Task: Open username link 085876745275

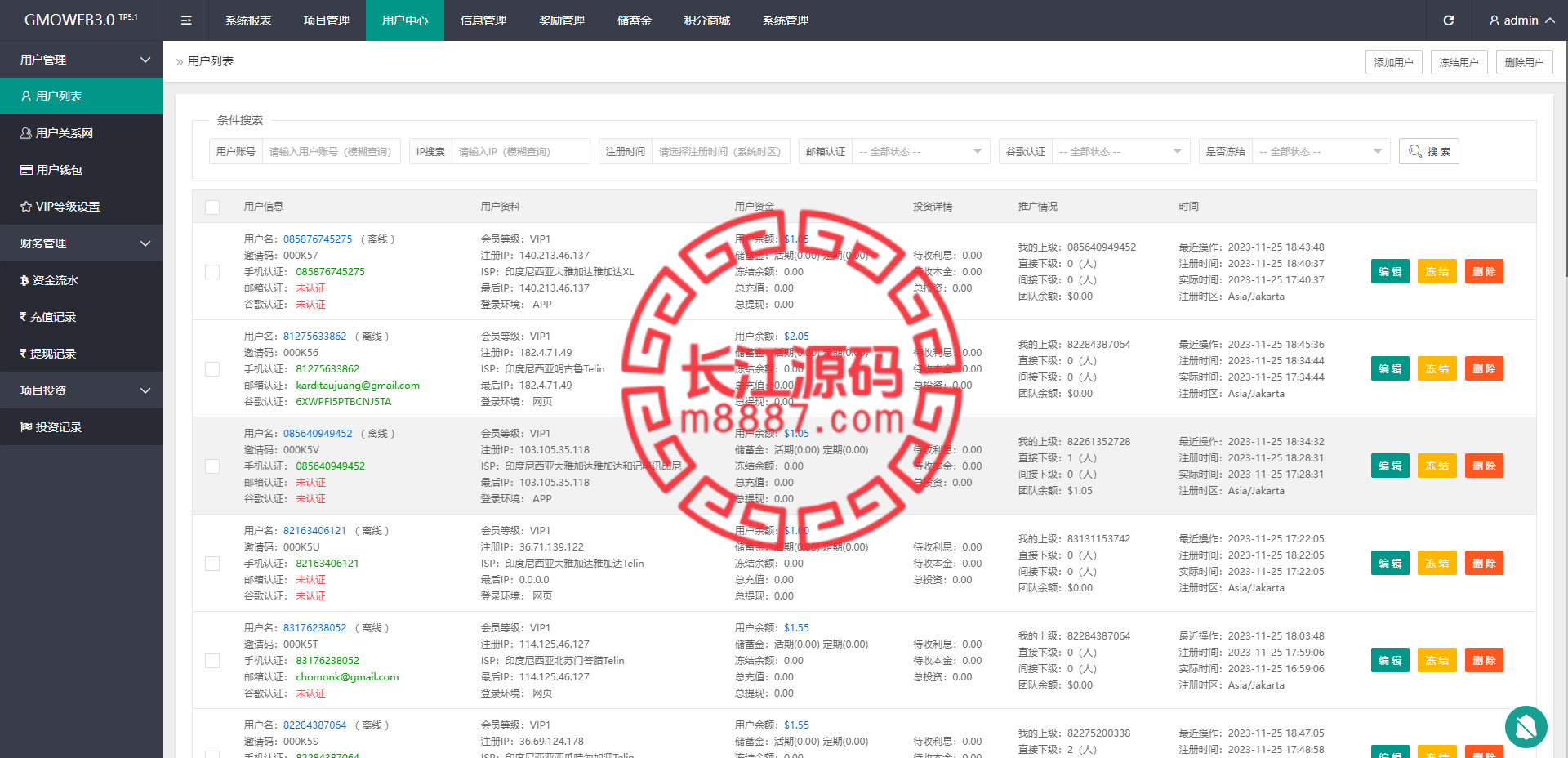Action: click(318, 239)
